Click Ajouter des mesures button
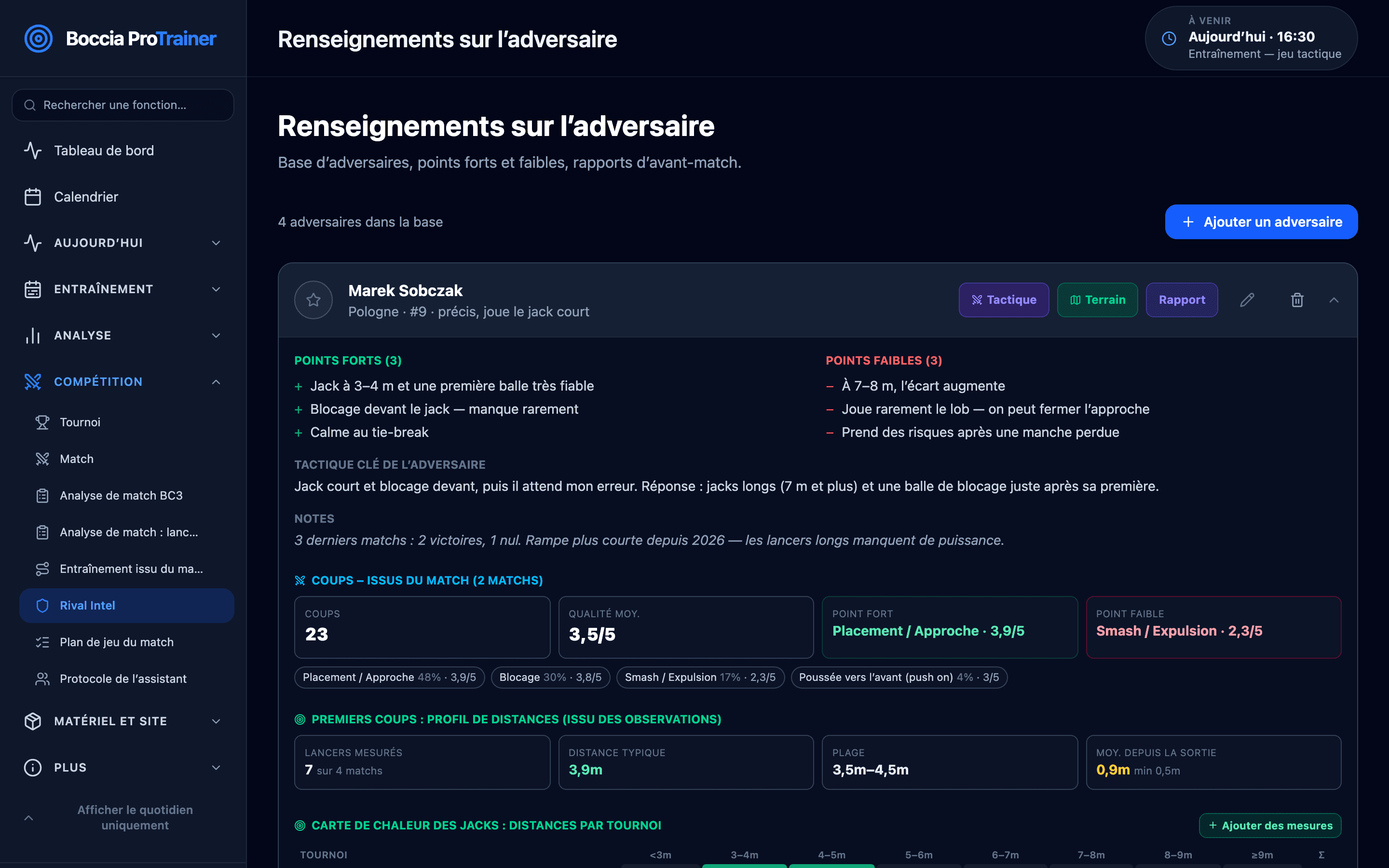This screenshot has height=868, width=1389. (1269, 826)
